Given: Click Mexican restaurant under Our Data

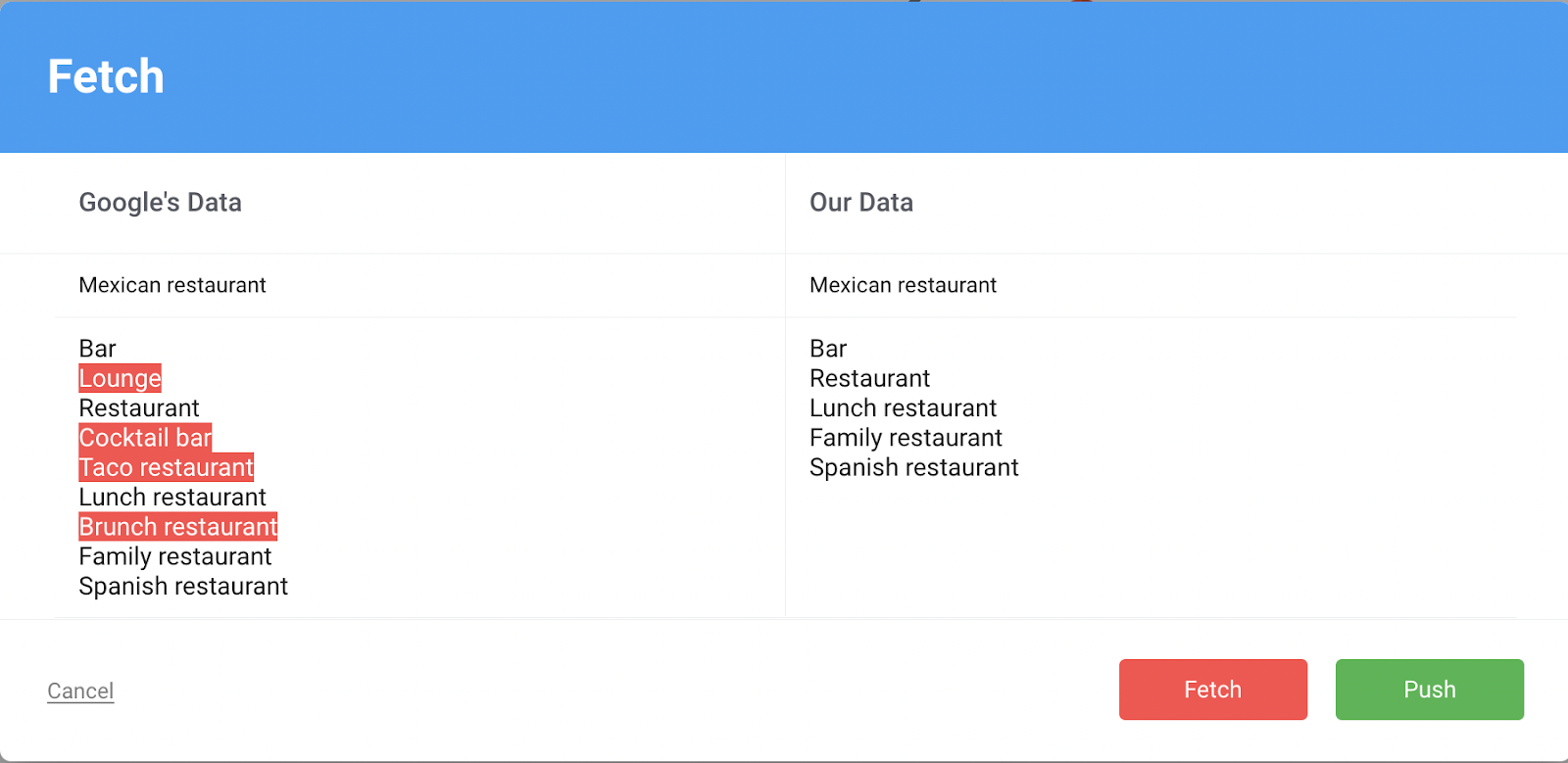Looking at the screenshot, I should tap(903, 285).
